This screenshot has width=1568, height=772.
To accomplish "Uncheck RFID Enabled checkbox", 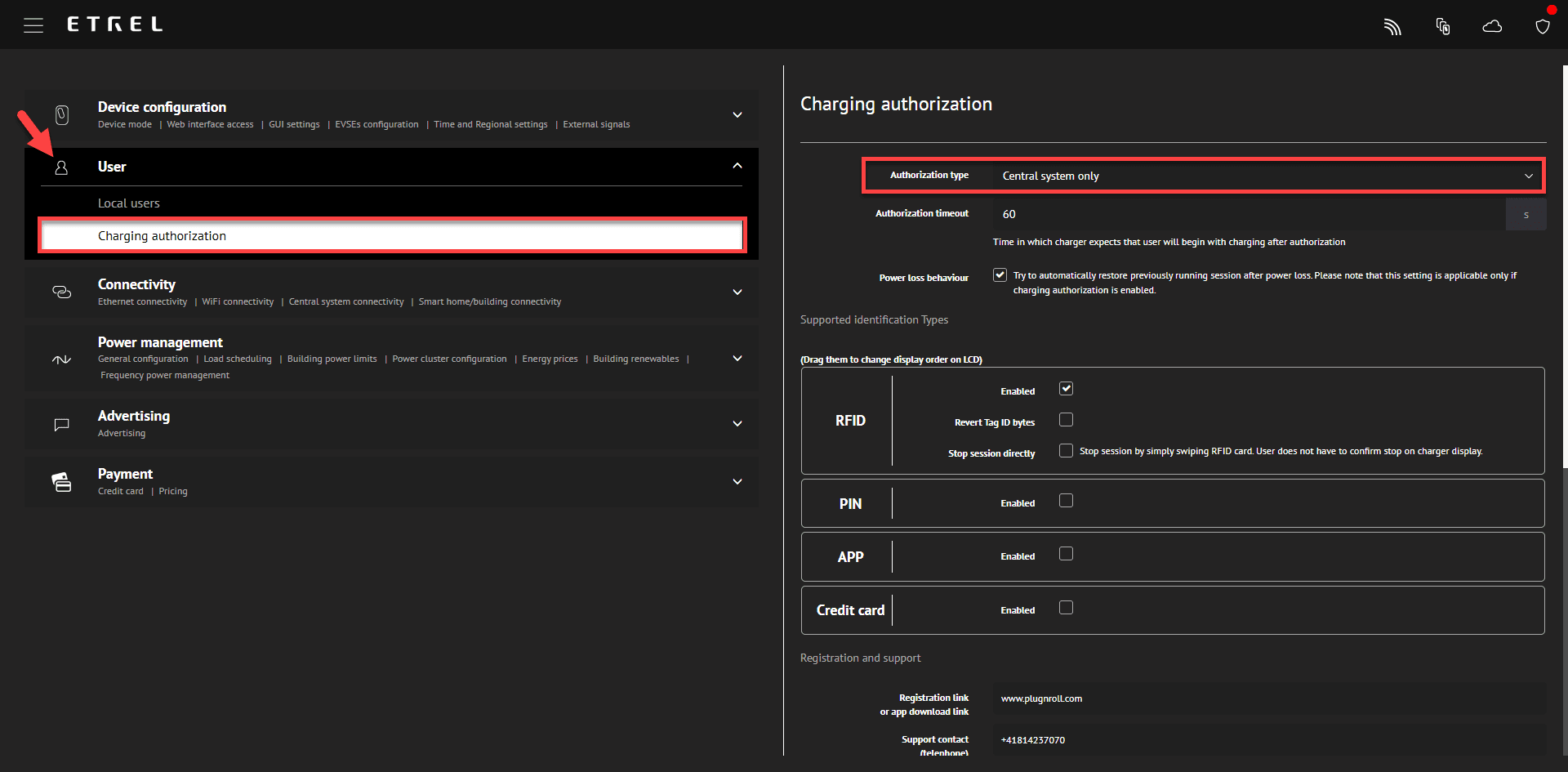I will (1066, 389).
